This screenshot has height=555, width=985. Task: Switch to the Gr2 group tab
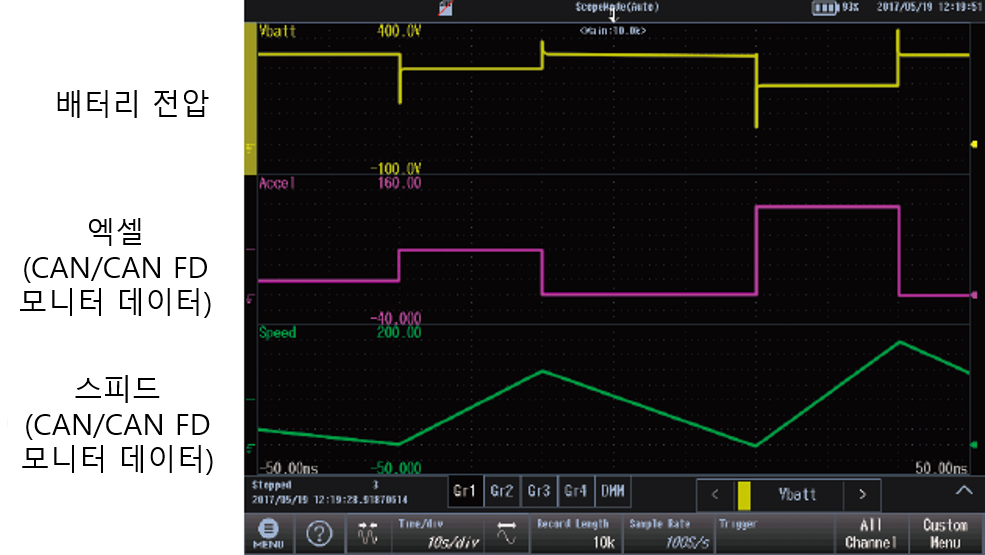(502, 492)
